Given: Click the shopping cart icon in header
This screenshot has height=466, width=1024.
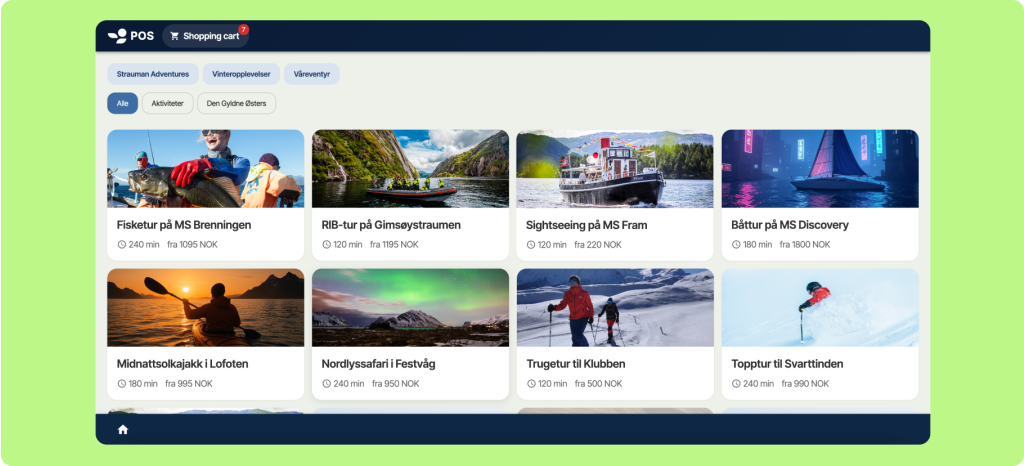Looking at the screenshot, I should click(x=175, y=36).
